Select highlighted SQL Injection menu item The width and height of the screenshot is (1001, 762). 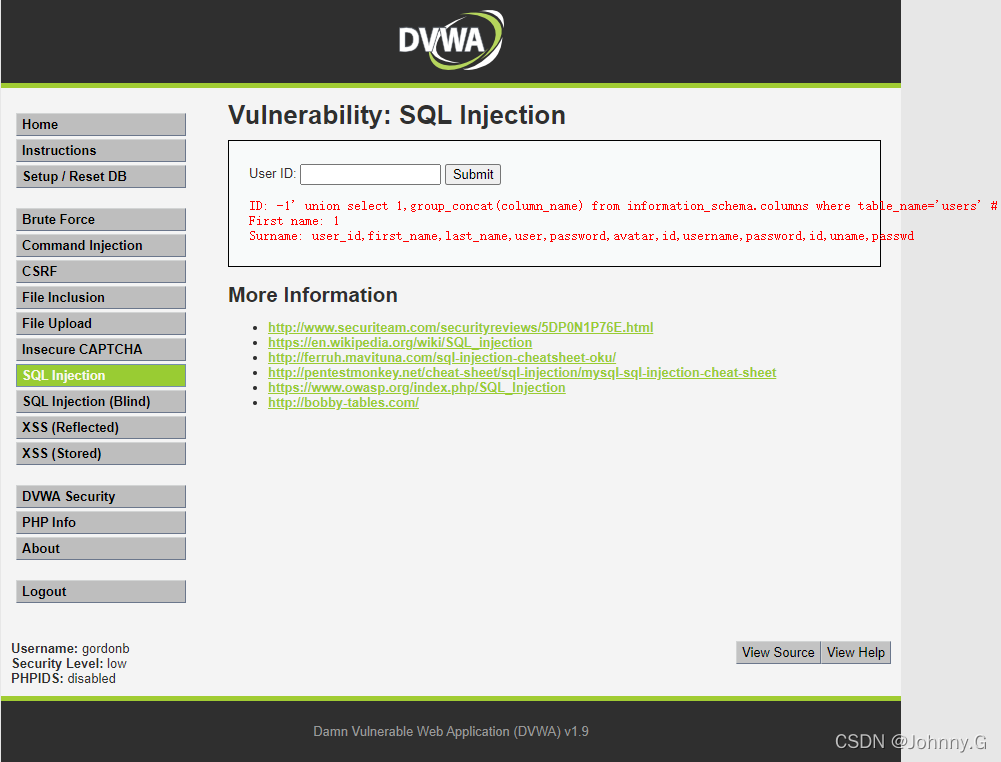[101, 375]
